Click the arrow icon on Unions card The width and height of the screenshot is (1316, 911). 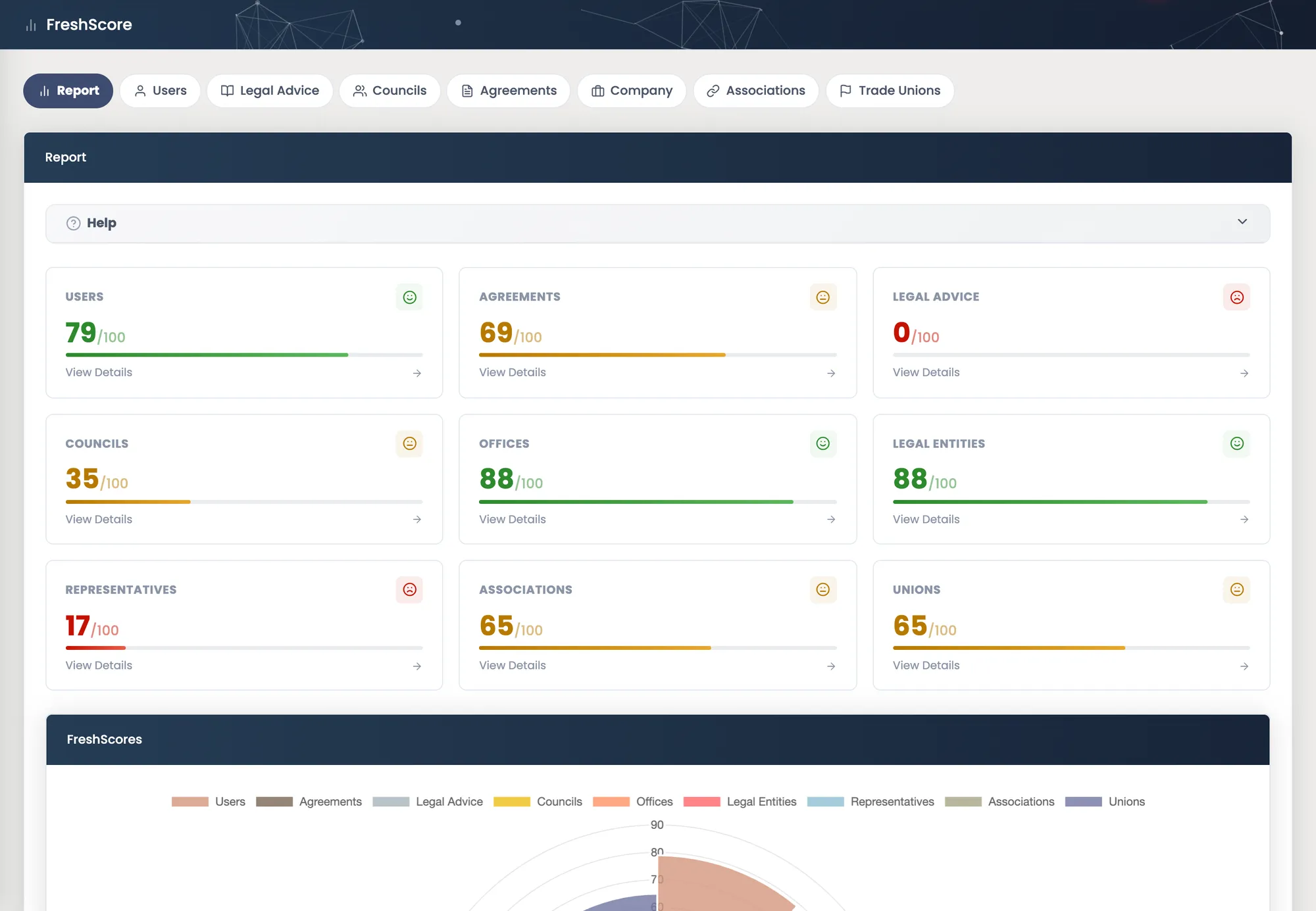tap(1244, 666)
